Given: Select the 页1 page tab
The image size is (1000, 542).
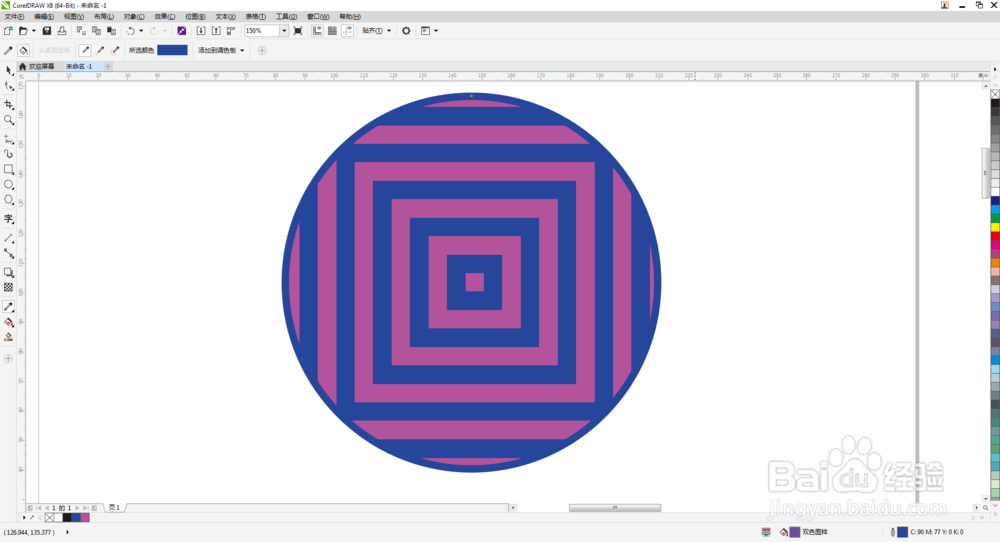Looking at the screenshot, I should coord(115,508).
